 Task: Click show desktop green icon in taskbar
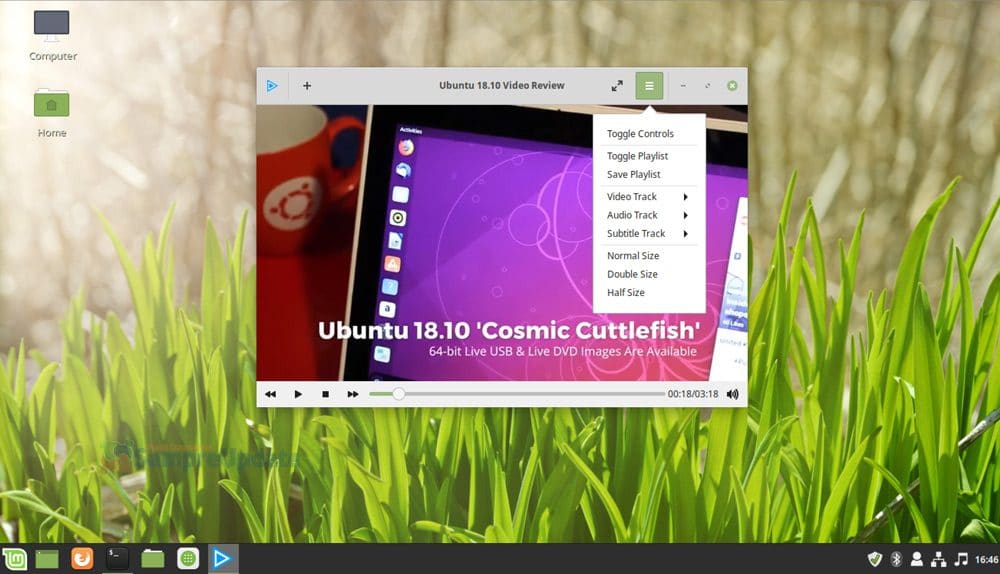[x=47, y=559]
